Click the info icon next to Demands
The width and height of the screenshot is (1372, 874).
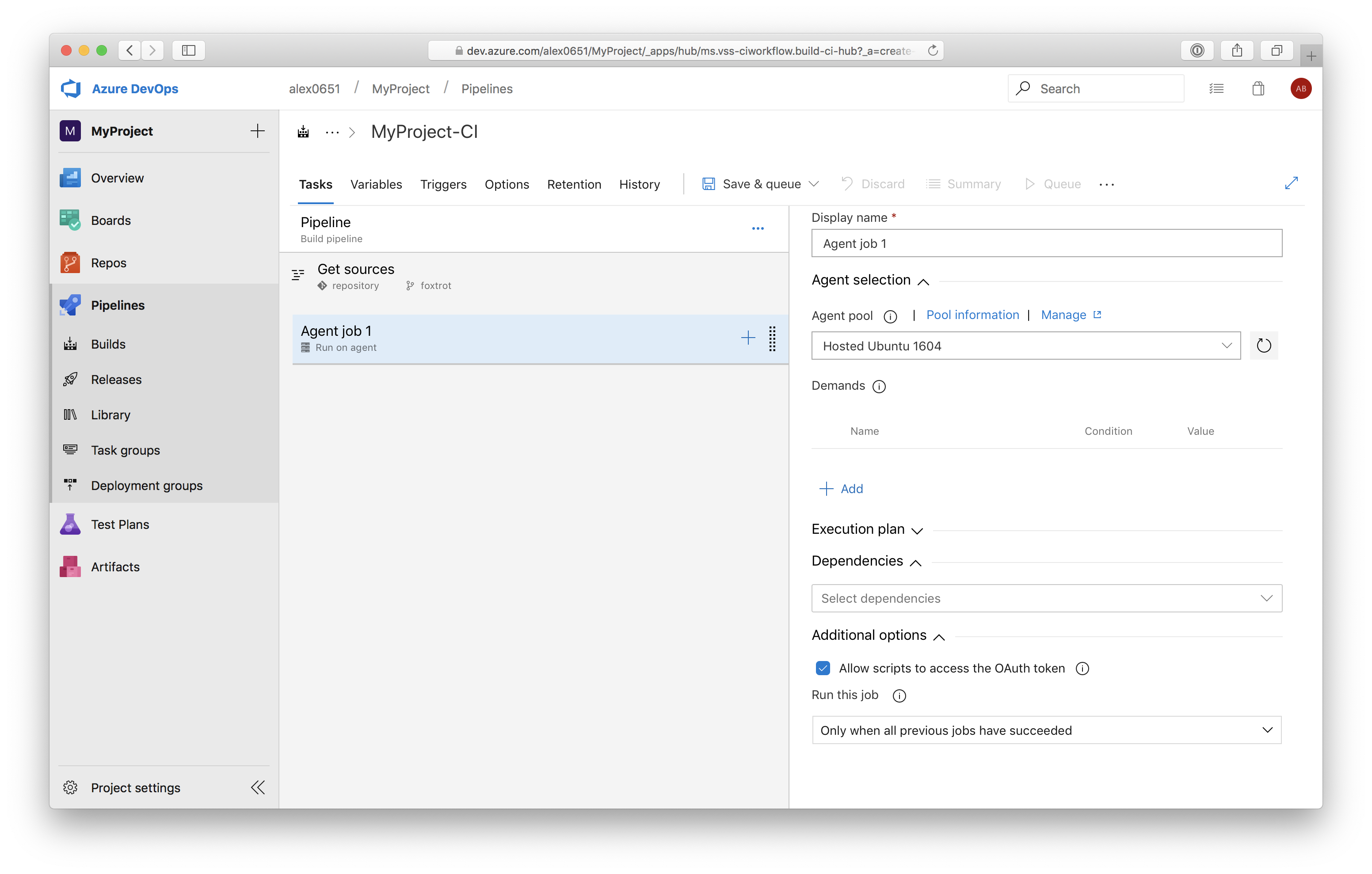879,387
